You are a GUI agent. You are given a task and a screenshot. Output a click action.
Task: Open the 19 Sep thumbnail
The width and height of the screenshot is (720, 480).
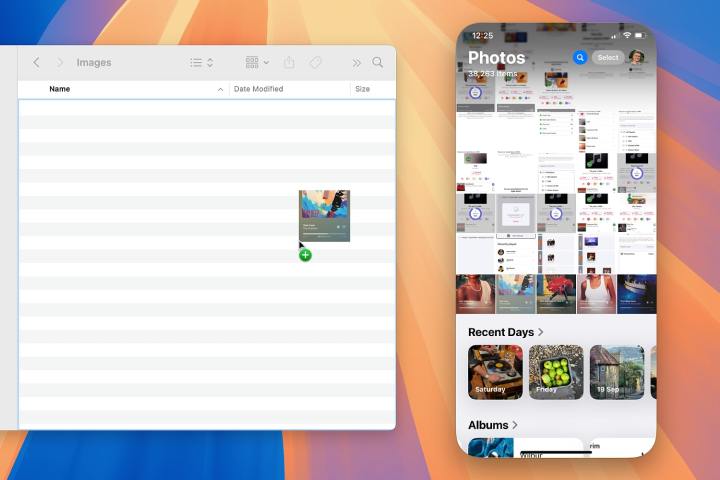click(x=616, y=372)
